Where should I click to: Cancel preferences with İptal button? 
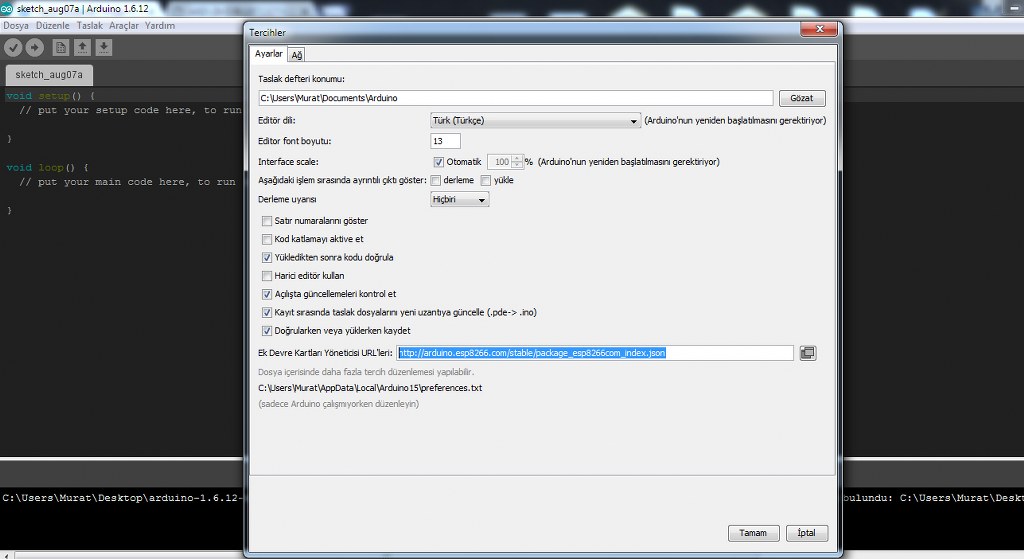807,533
